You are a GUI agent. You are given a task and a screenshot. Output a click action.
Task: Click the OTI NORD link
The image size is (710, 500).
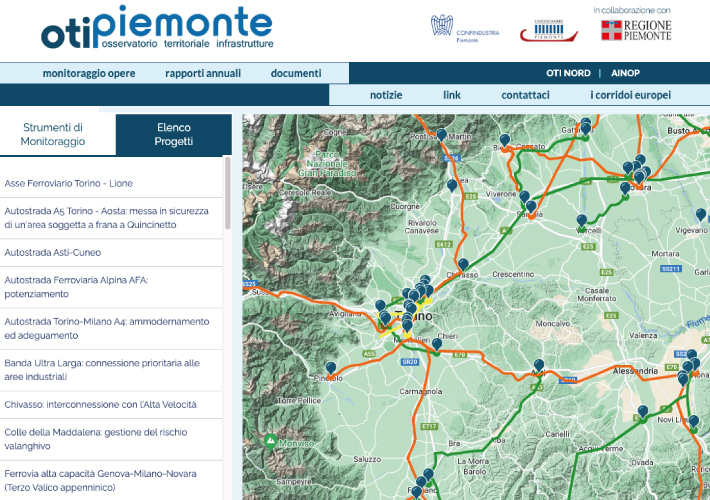(568, 73)
